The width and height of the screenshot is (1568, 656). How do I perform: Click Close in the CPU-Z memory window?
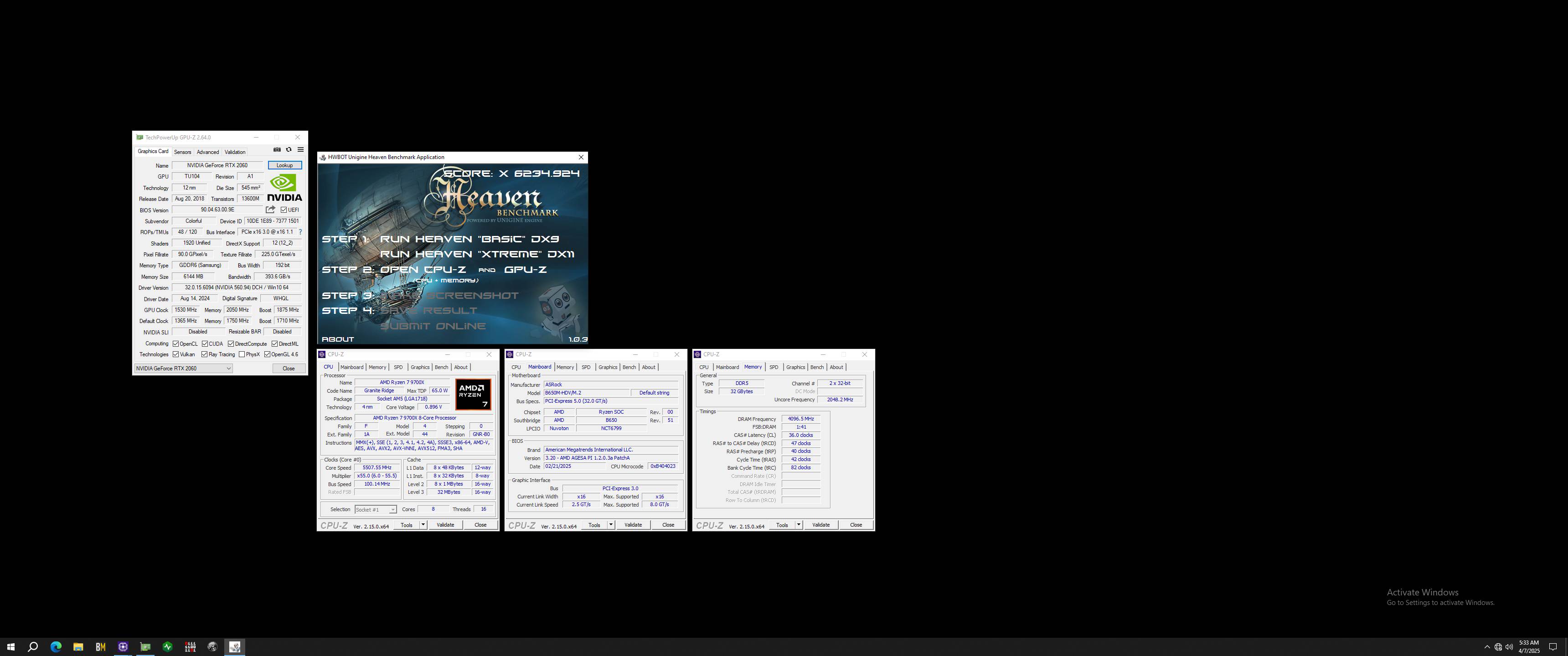click(x=856, y=524)
